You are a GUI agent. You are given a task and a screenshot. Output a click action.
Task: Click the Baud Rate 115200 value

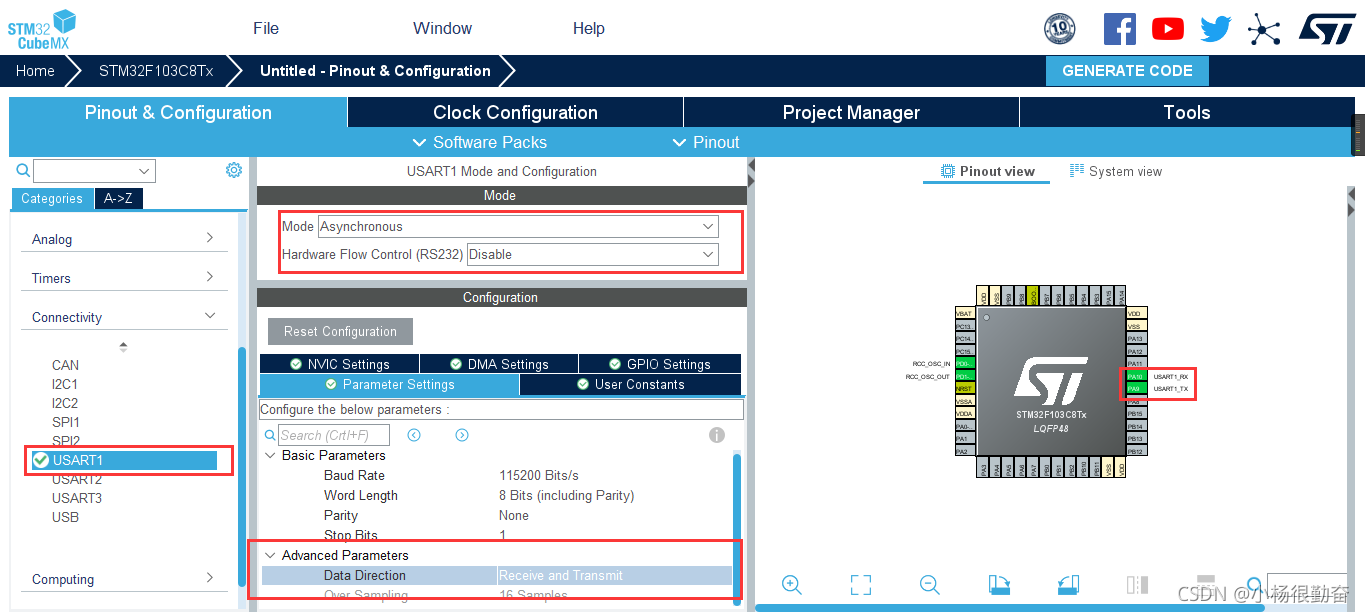click(539, 475)
